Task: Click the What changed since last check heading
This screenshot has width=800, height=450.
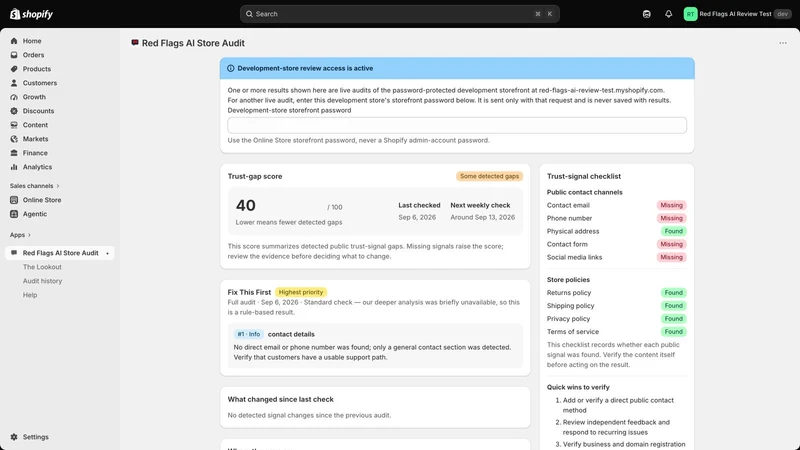Action: (x=280, y=399)
